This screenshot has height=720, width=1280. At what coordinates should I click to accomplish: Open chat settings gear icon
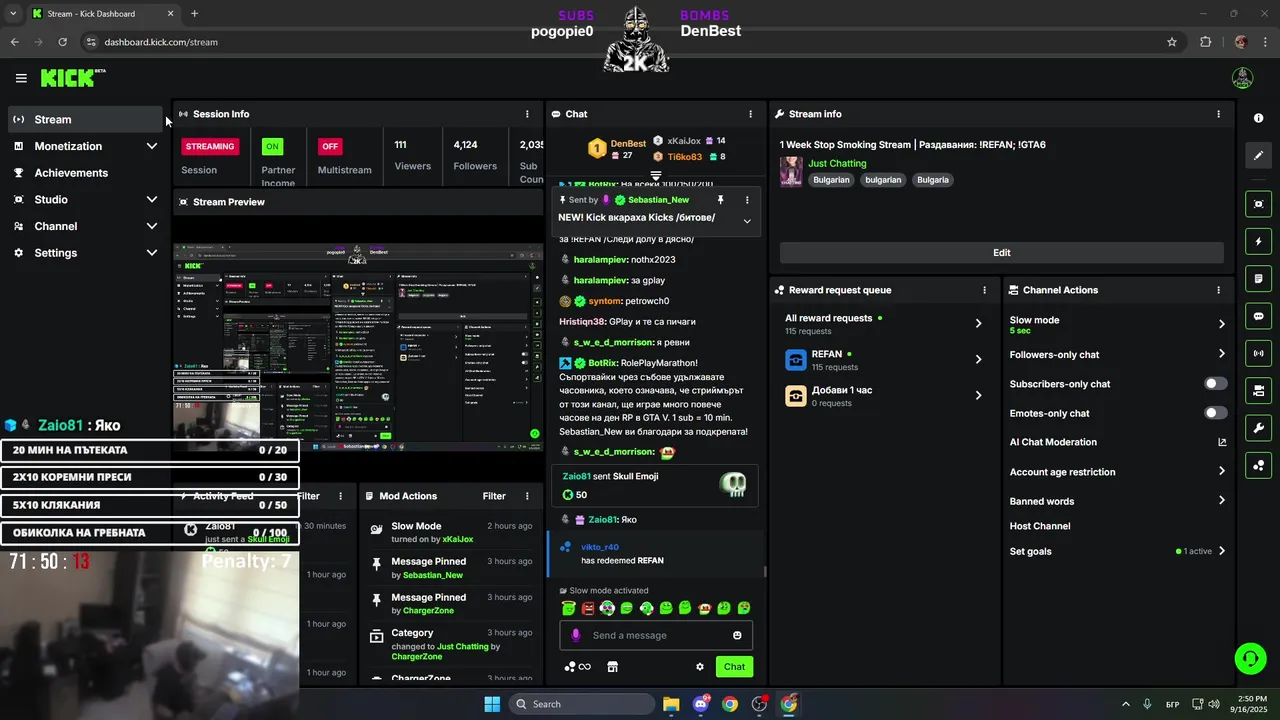pos(700,667)
